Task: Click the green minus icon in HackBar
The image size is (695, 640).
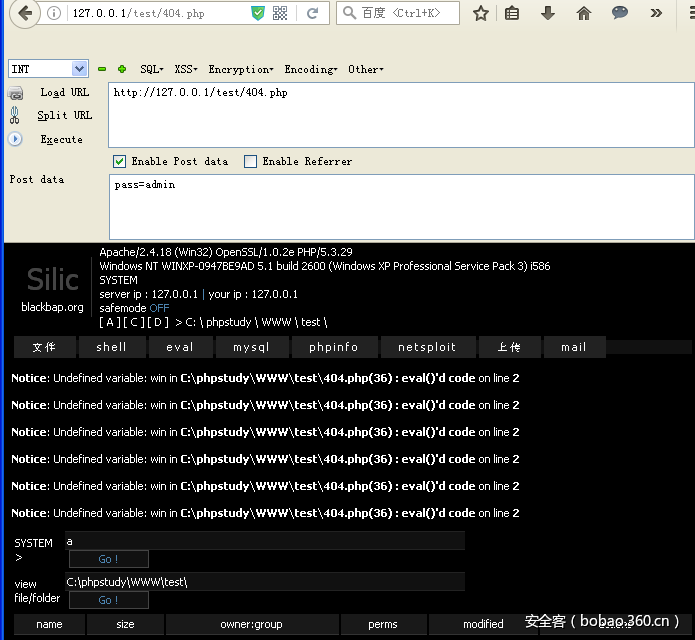Action: [102, 69]
